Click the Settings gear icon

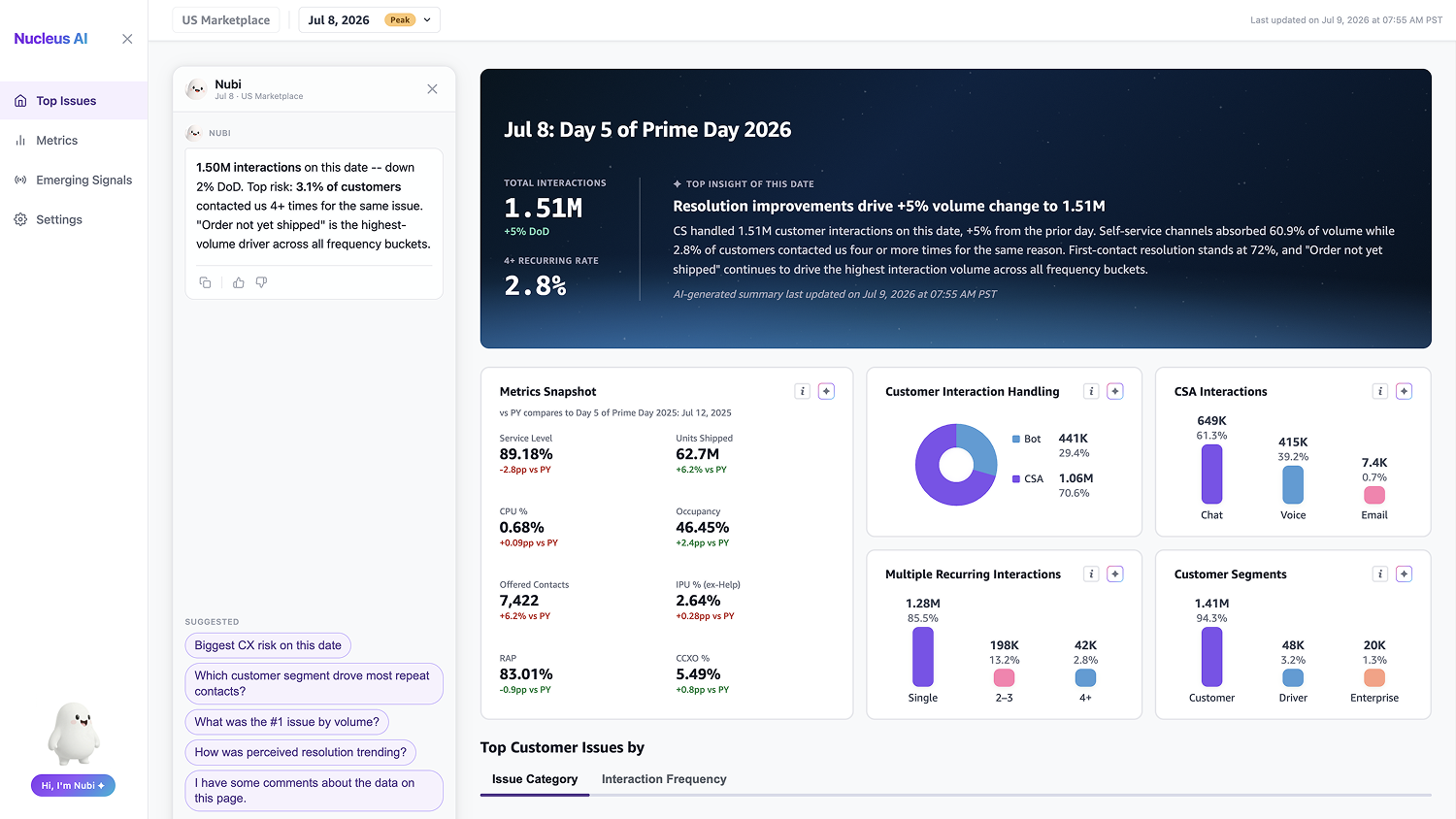20,220
